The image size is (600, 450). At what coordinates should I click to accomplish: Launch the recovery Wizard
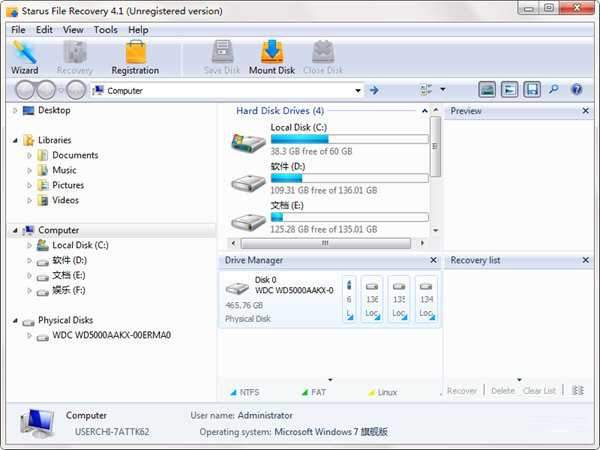[24, 57]
